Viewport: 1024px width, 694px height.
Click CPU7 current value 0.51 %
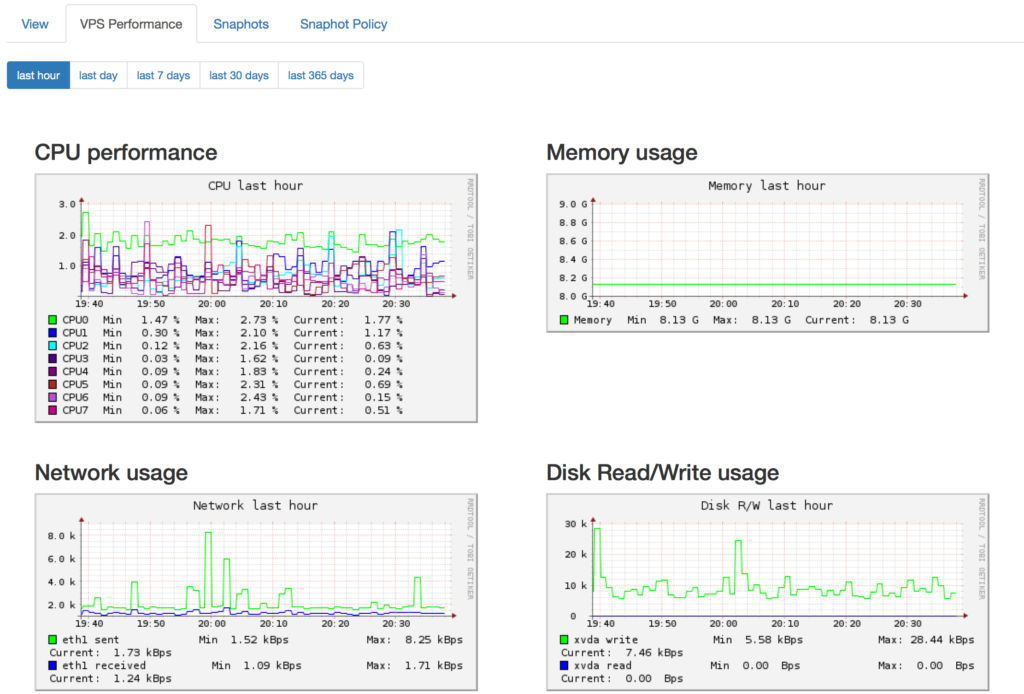pos(383,410)
